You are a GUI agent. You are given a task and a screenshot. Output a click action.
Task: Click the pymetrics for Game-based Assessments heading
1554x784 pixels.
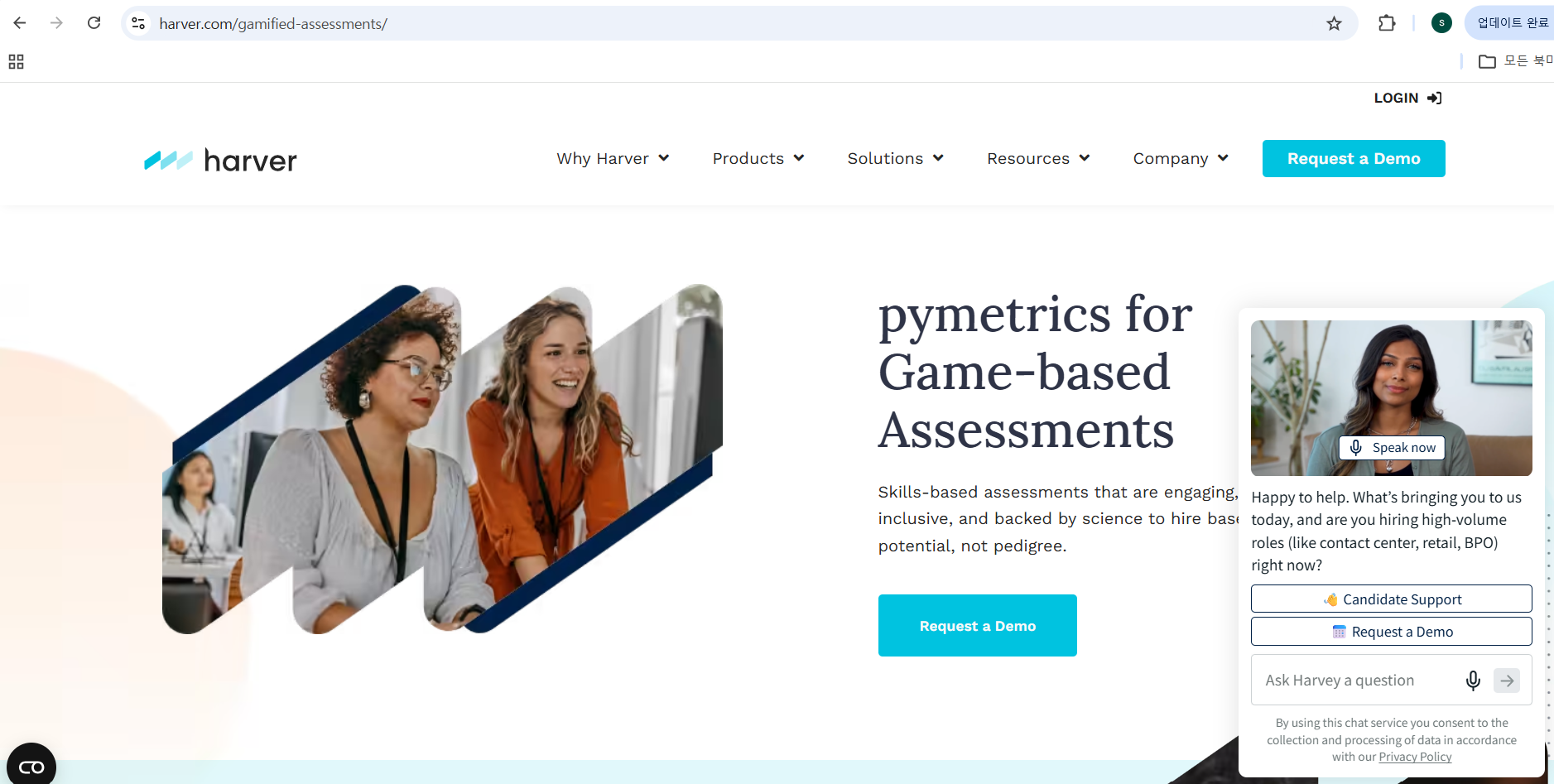click(1035, 372)
